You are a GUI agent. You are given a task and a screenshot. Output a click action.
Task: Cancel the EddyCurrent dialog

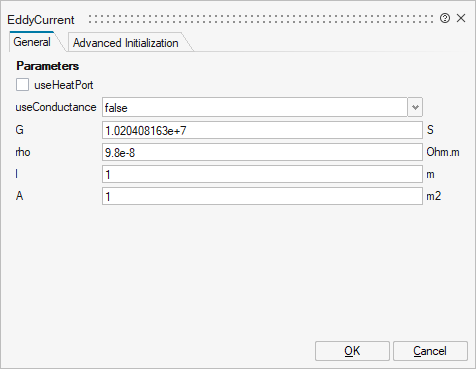coord(430,351)
